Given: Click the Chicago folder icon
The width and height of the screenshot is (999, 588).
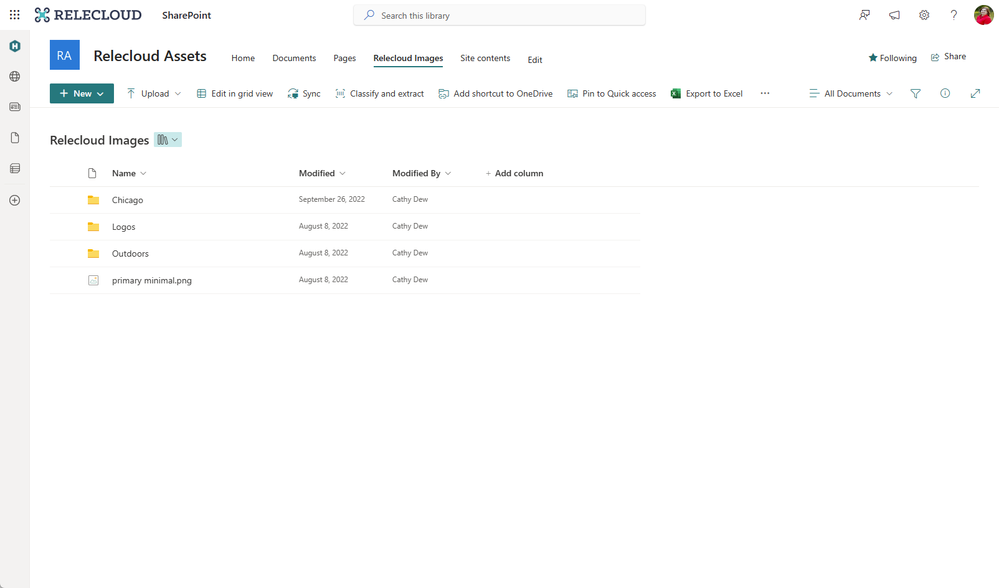Looking at the screenshot, I should pyautogui.click(x=93, y=200).
